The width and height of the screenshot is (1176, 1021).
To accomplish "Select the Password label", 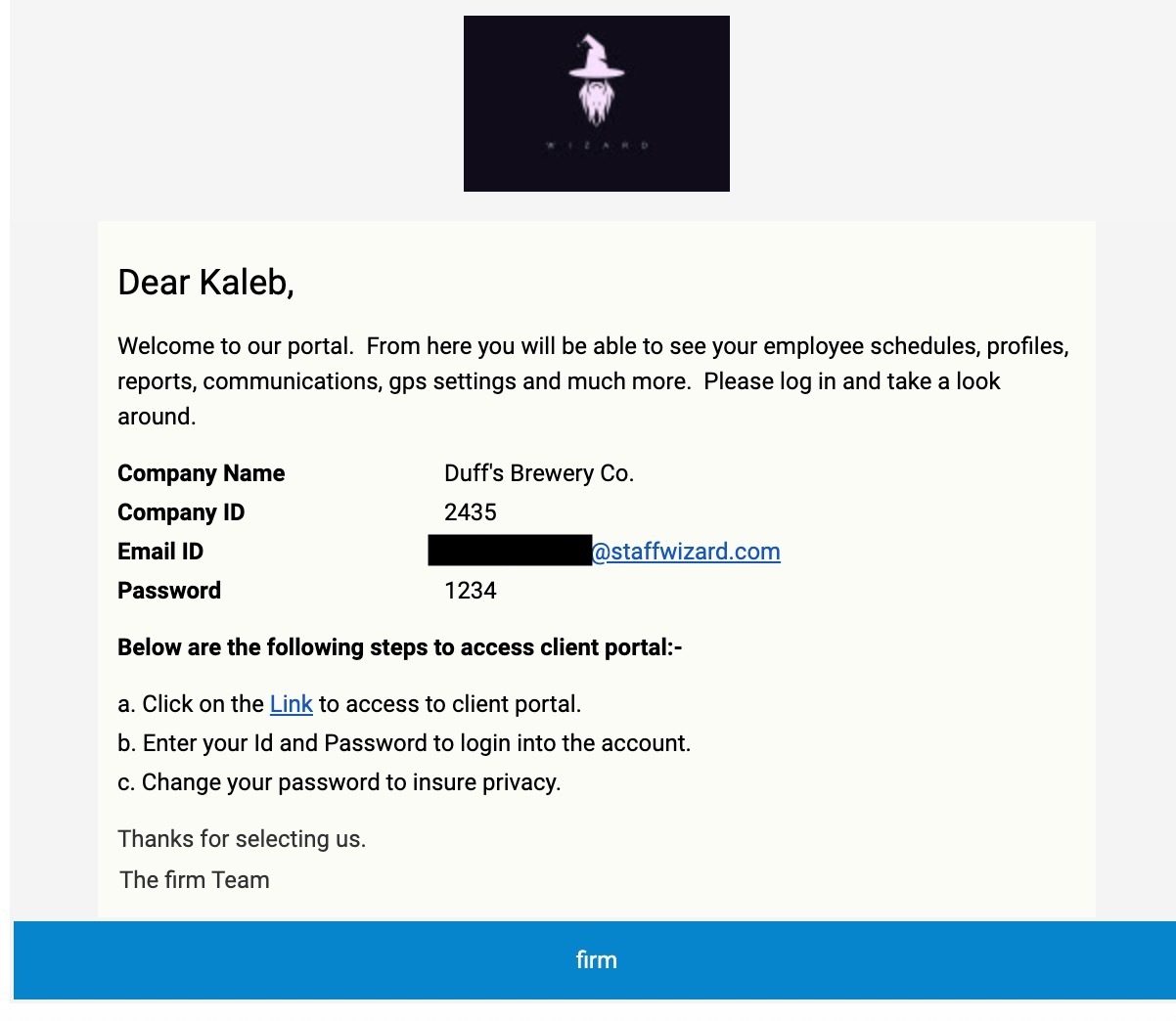I will click(169, 591).
